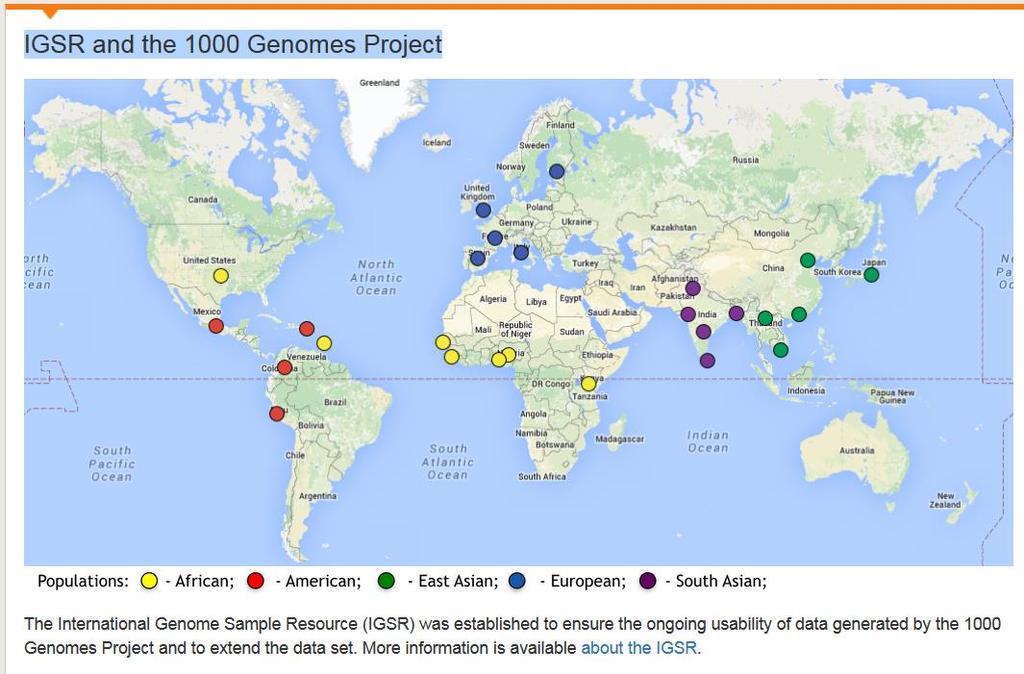
Task: Click the green marker over Thailand label
Action: pyautogui.click(x=765, y=319)
